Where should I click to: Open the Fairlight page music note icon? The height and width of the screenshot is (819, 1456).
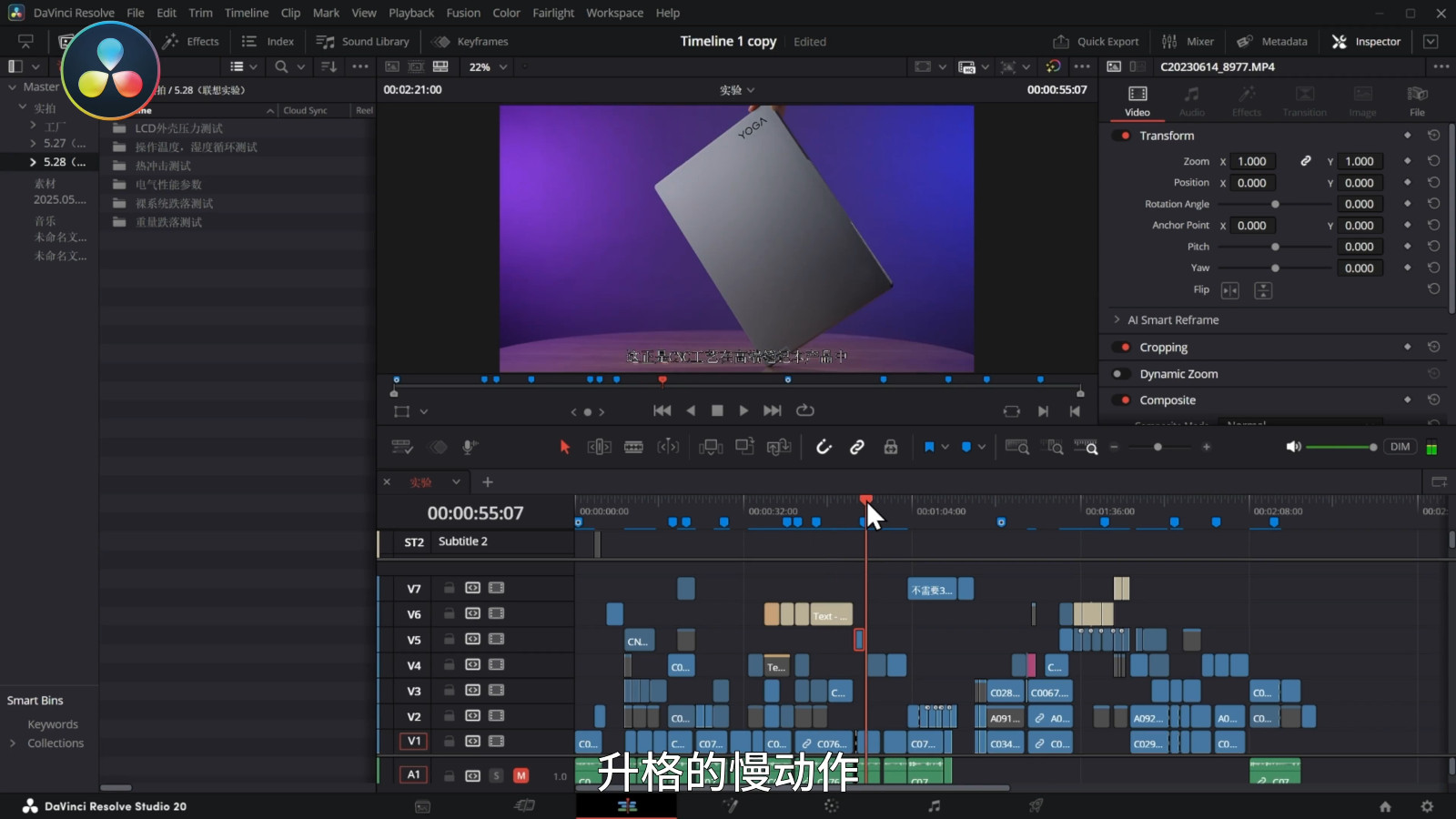click(x=934, y=806)
